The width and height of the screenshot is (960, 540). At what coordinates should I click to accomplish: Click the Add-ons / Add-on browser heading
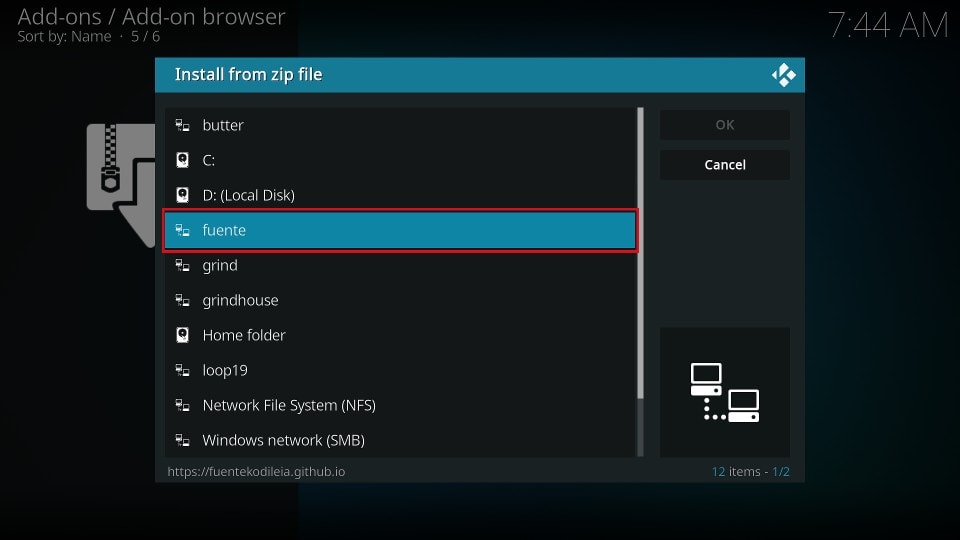[x=151, y=17]
